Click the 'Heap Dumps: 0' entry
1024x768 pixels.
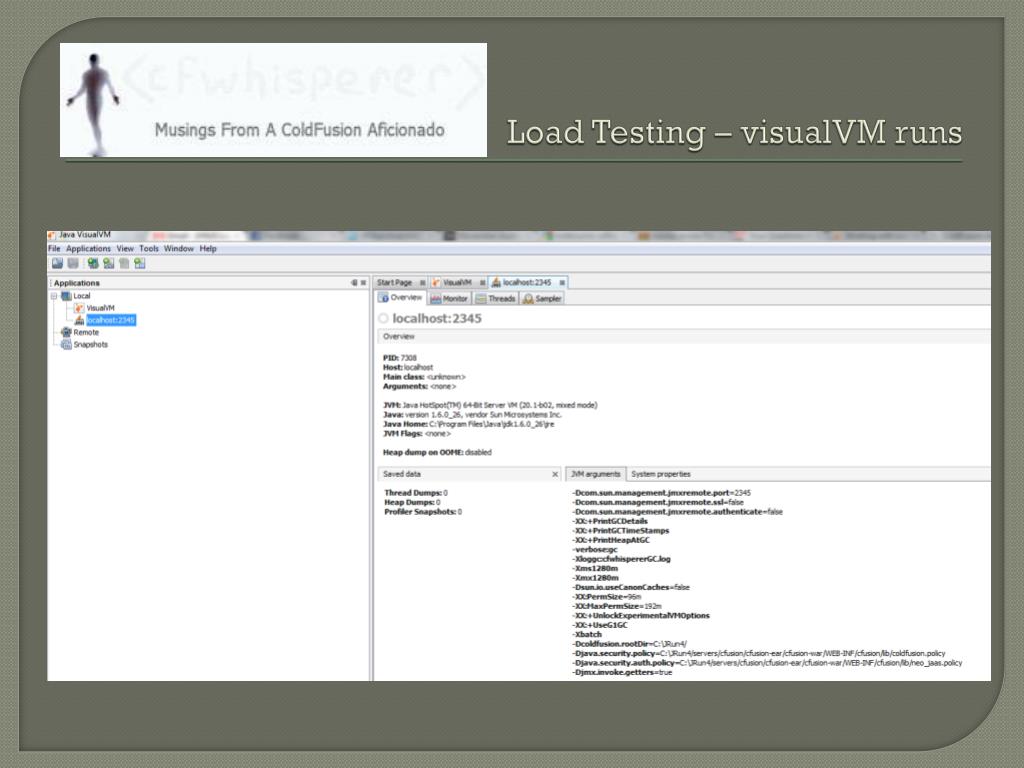click(x=412, y=502)
